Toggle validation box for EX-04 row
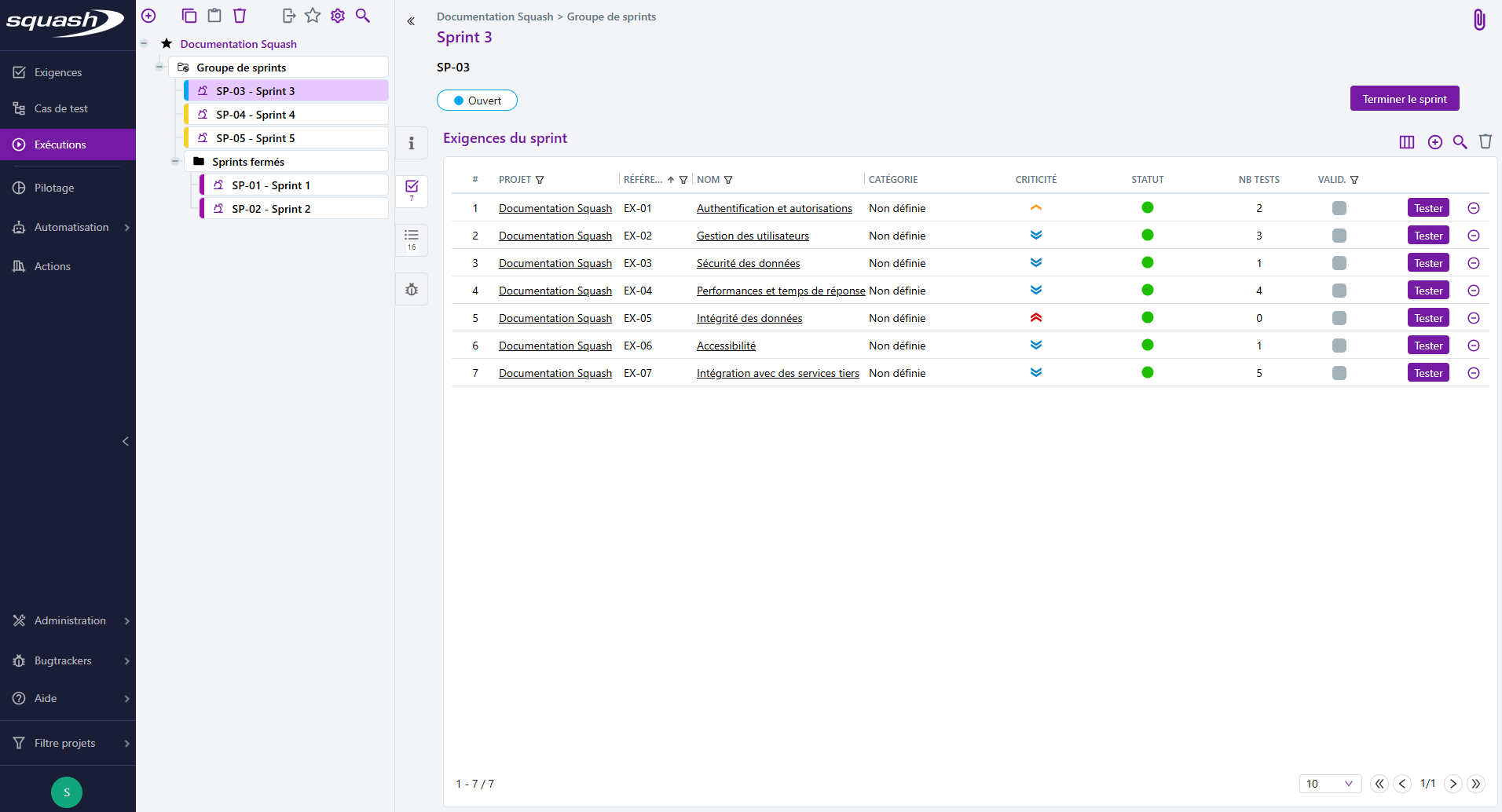Screen dimensions: 1502x812 (x=1339, y=291)
